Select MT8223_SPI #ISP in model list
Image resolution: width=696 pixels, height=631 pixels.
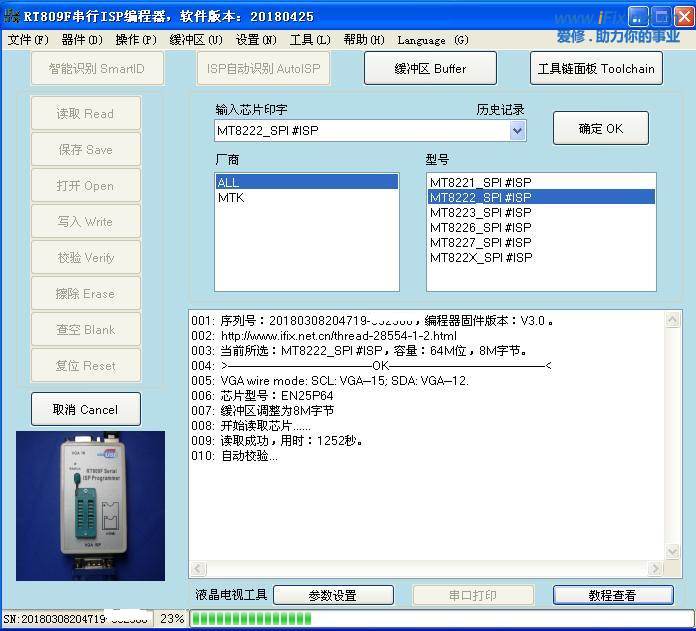[x=541, y=213]
